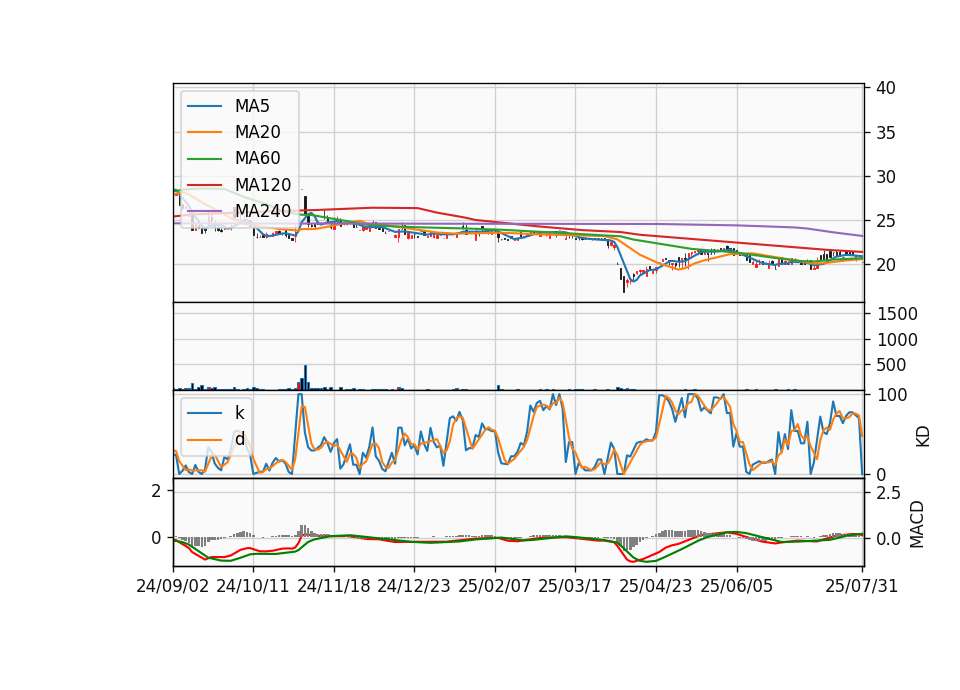Click the MA120 legend label
Viewport: 960px width, 690px height.
263,185
